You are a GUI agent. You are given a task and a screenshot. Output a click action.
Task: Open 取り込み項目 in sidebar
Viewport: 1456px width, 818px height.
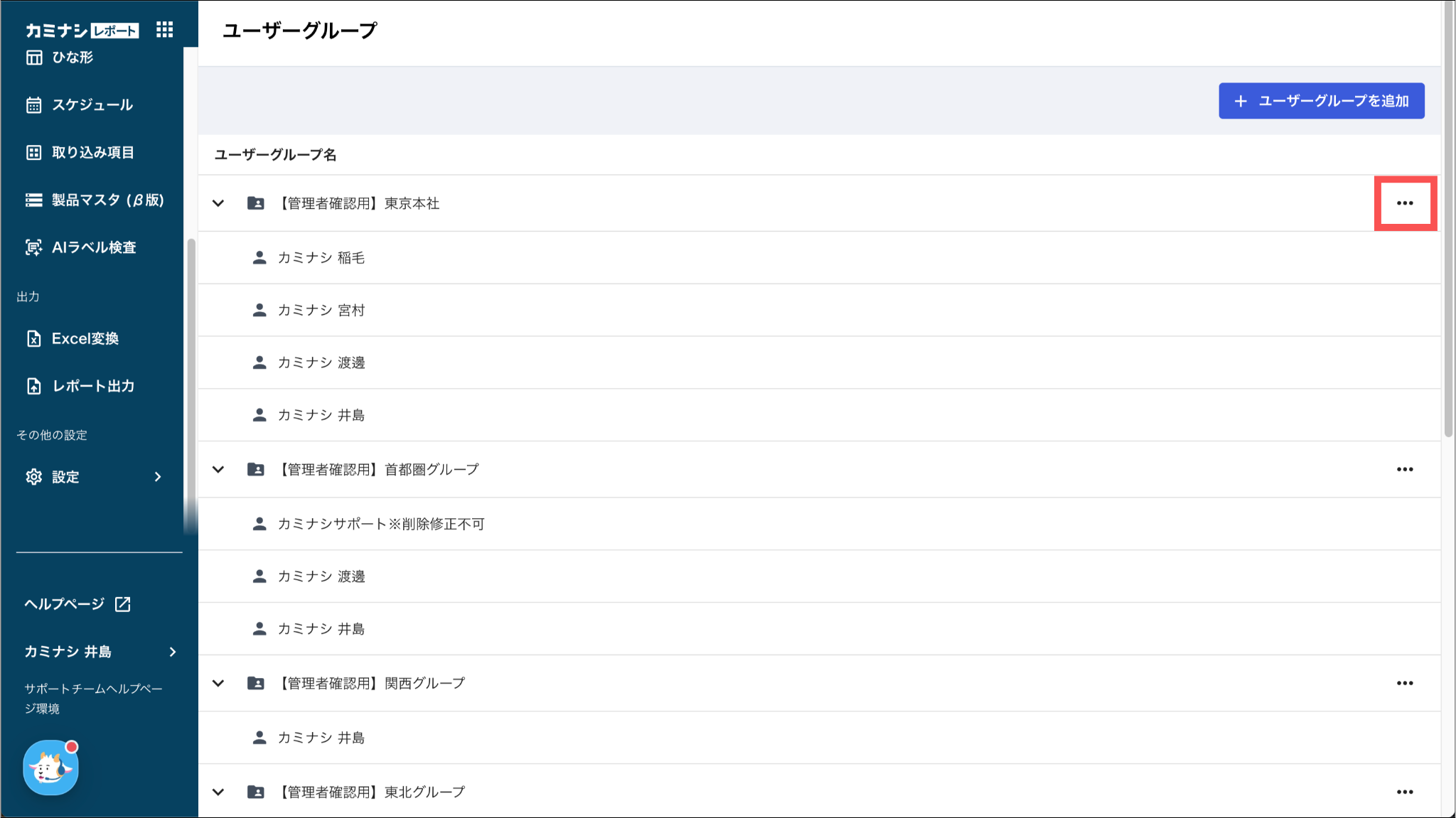92,152
